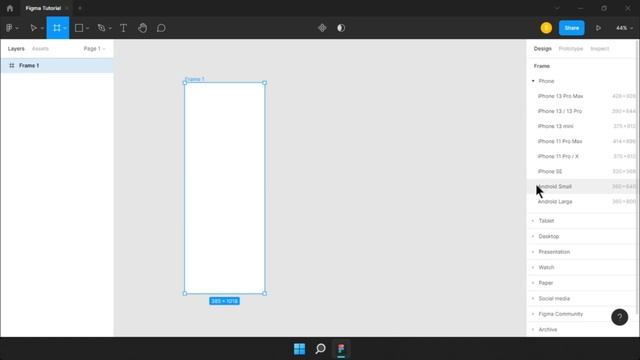Switch to the Assets tab
Image resolution: width=640 pixels, height=360 pixels.
tap(40, 49)
